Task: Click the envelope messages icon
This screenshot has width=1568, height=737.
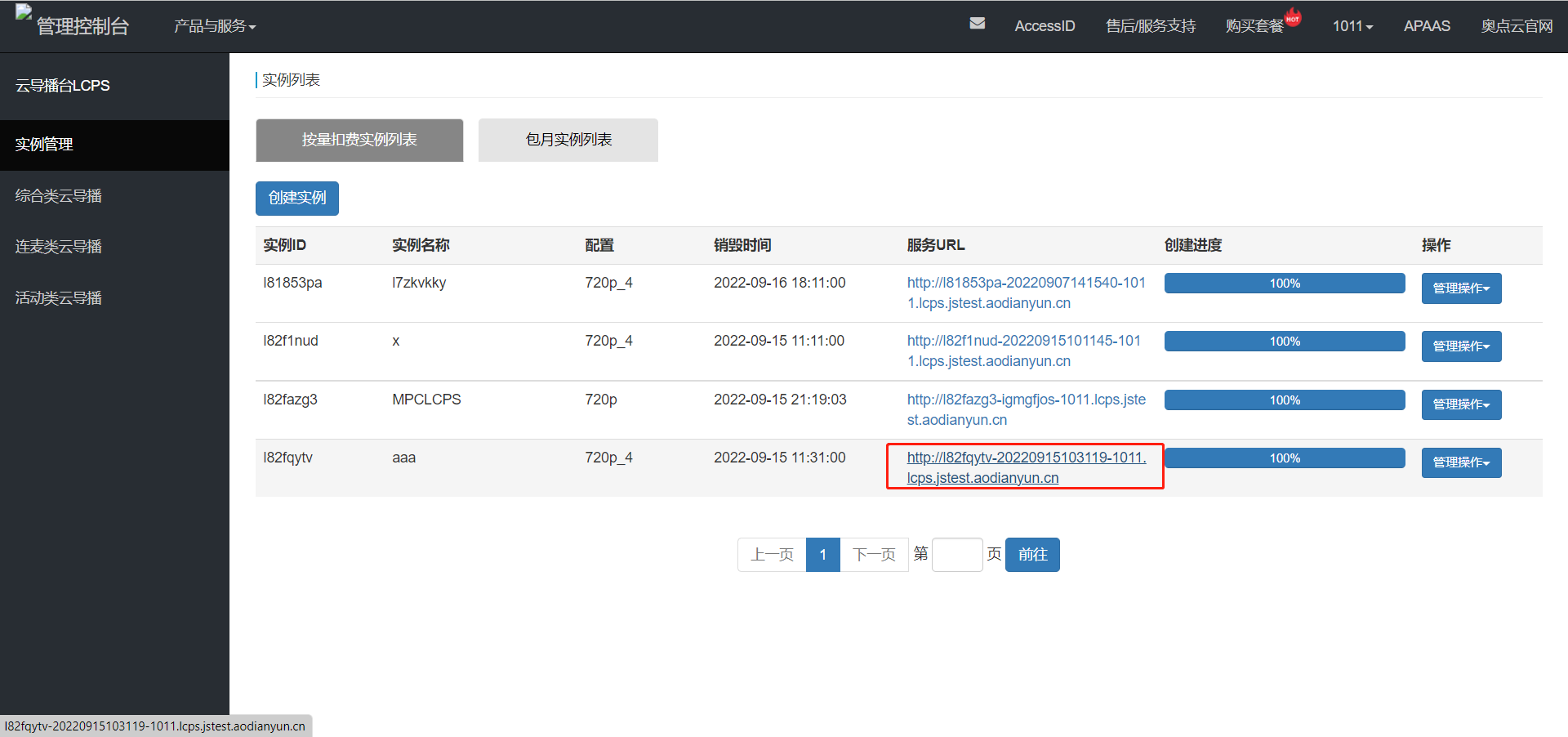Action: (x=977, y=24)
